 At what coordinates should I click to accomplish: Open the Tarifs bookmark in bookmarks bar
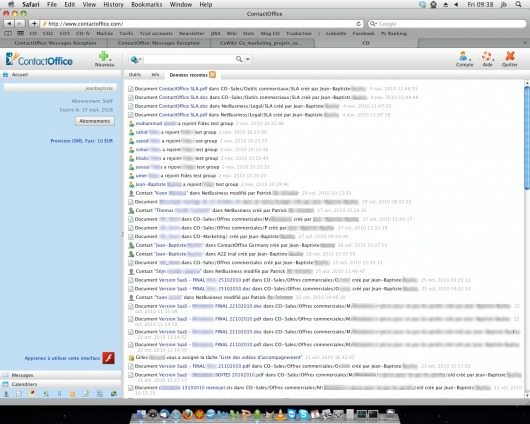(x=126, y=33)
